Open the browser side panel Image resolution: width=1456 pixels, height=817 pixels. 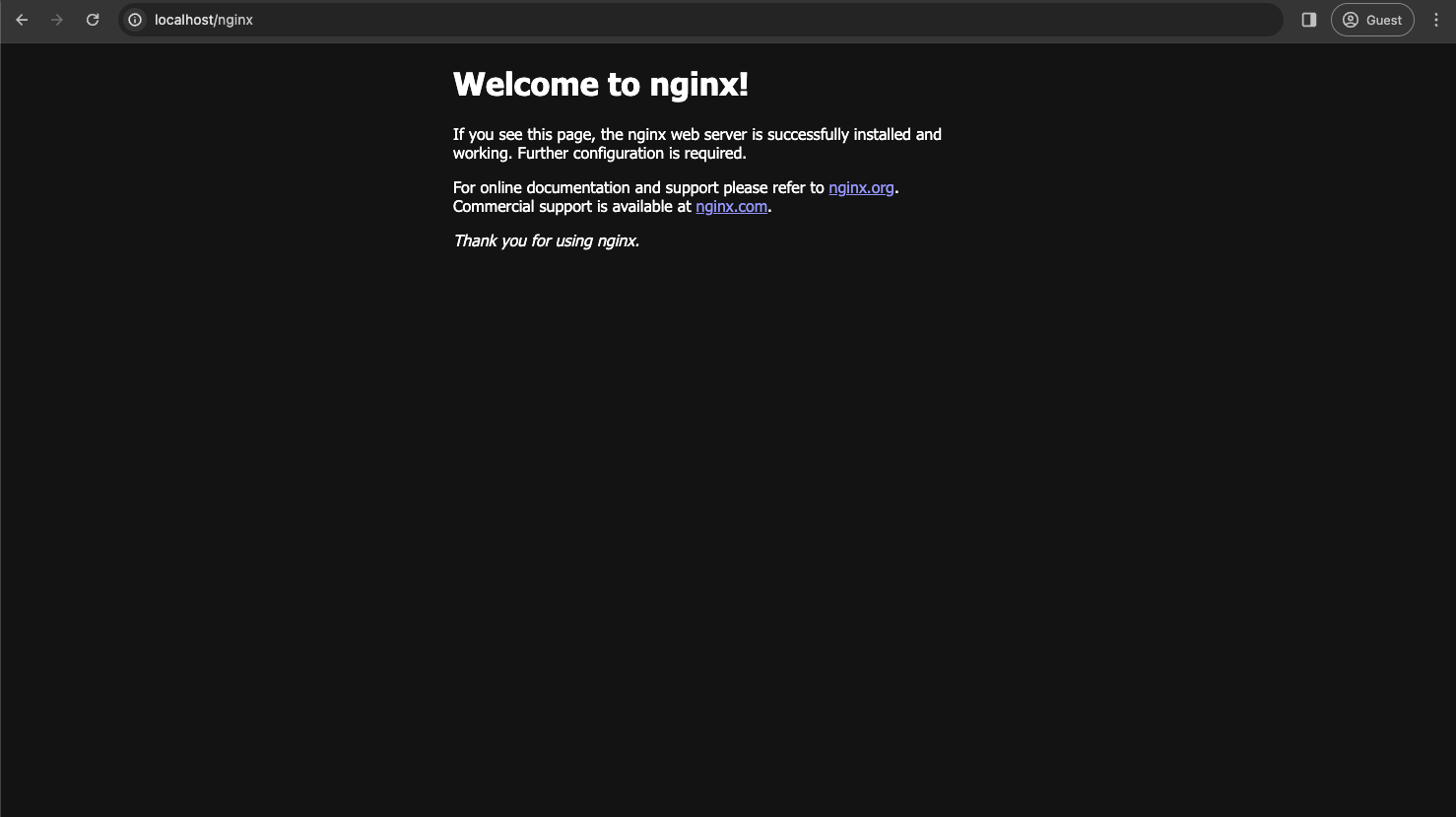click(1309, 20)
